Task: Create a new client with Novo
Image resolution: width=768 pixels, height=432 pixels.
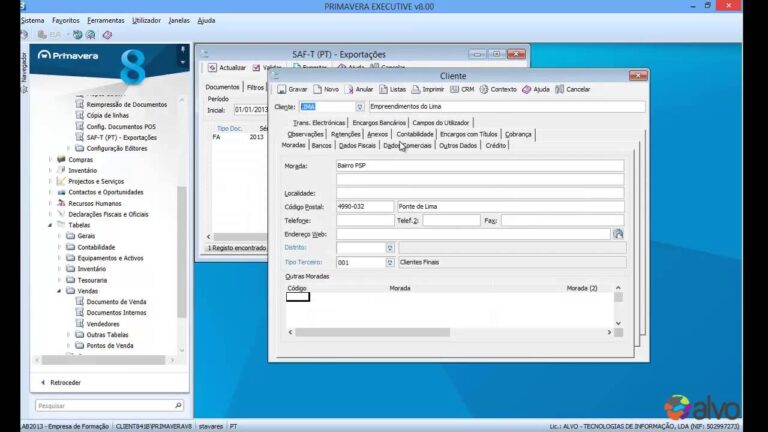Action: 326,89
